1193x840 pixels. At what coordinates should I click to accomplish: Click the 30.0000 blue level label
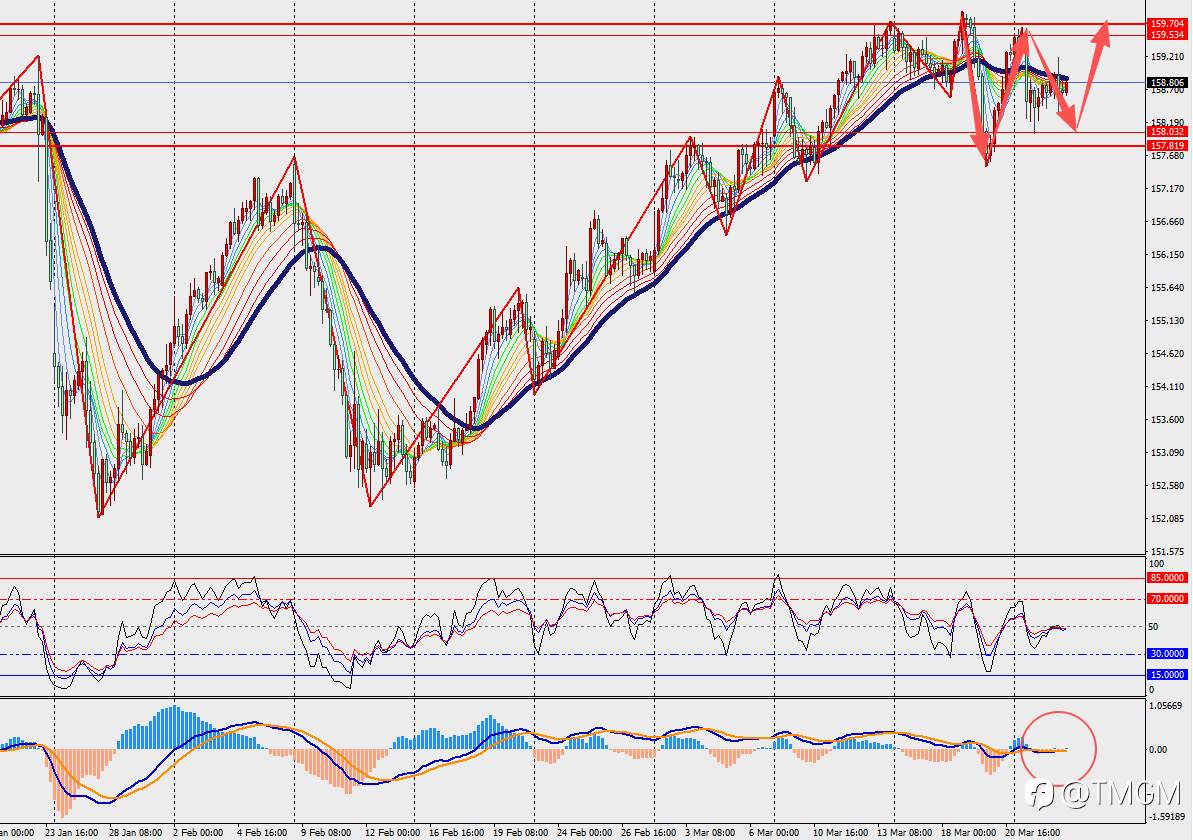coord(1167,654)
